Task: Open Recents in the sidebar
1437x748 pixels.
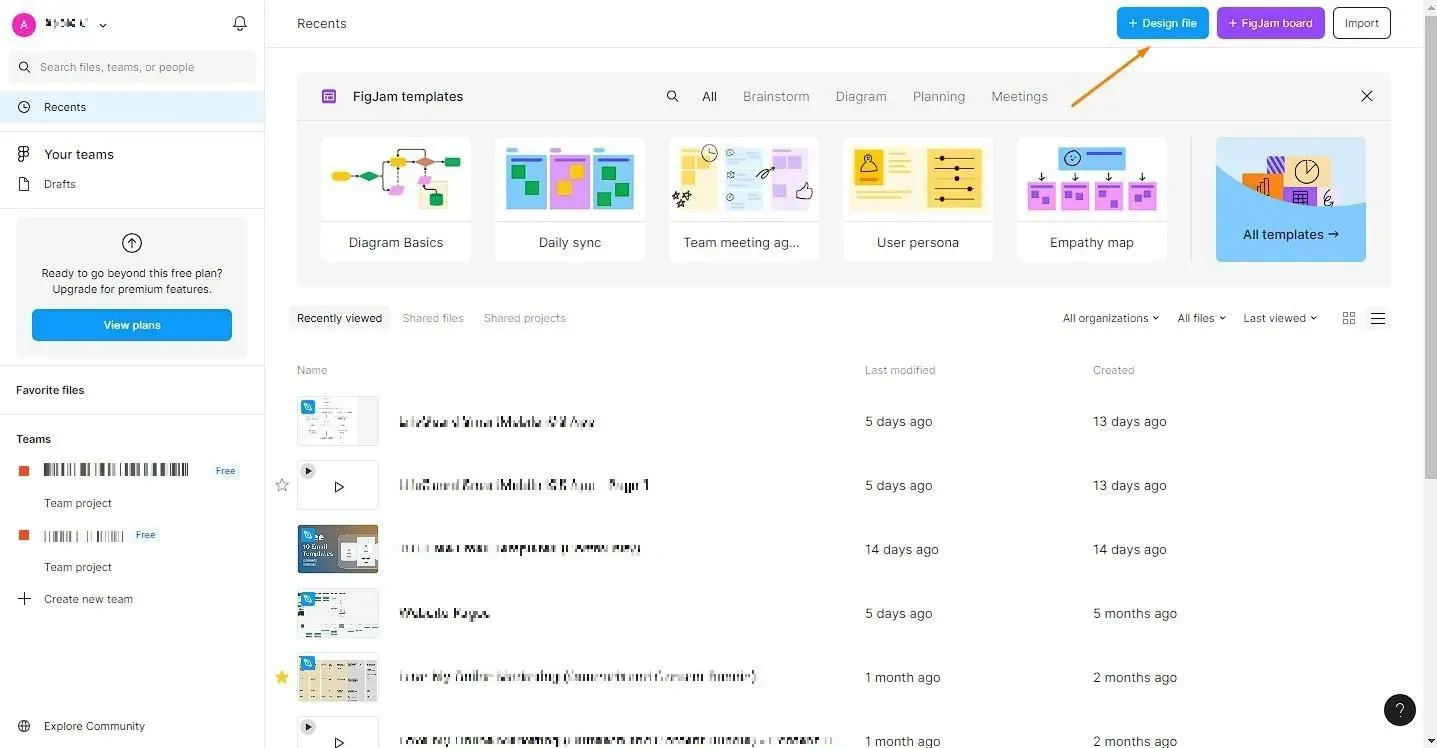Action: click(x=132, y=107)
